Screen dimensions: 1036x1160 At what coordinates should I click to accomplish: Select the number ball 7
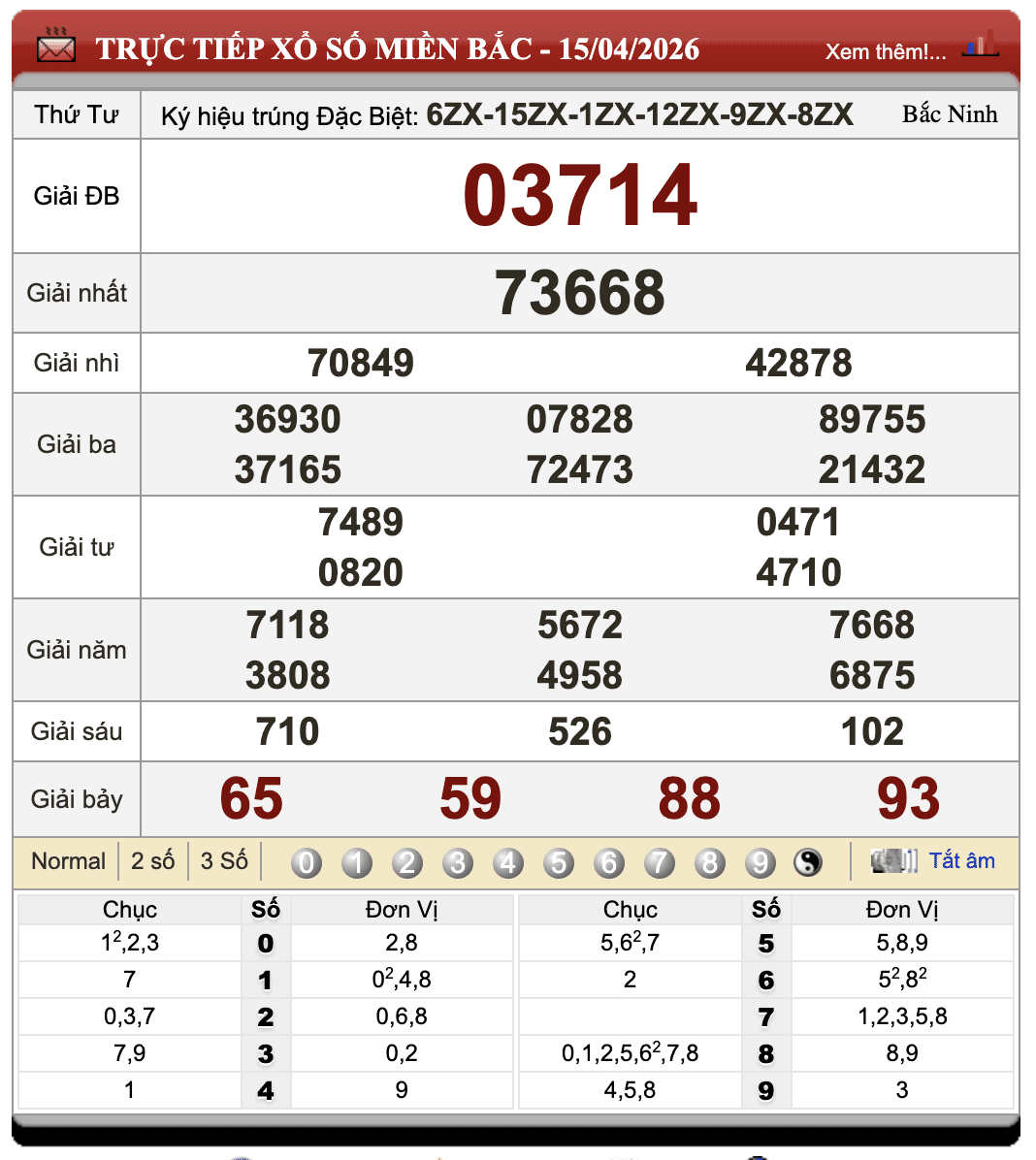(x=660, y=861)
